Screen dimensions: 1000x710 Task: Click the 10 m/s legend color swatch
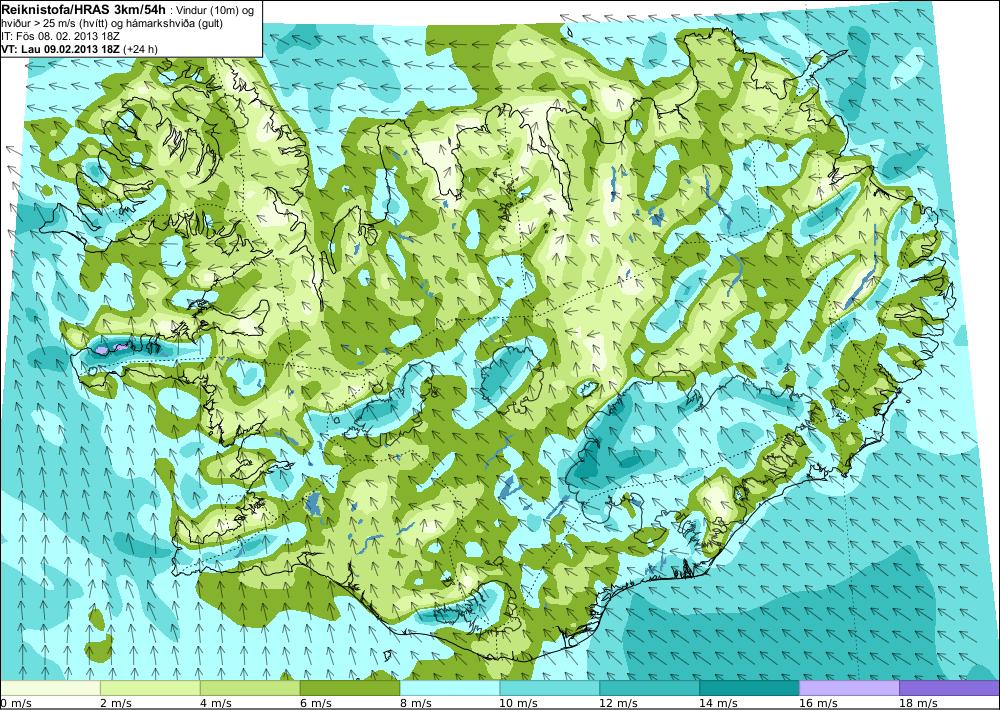550,688
